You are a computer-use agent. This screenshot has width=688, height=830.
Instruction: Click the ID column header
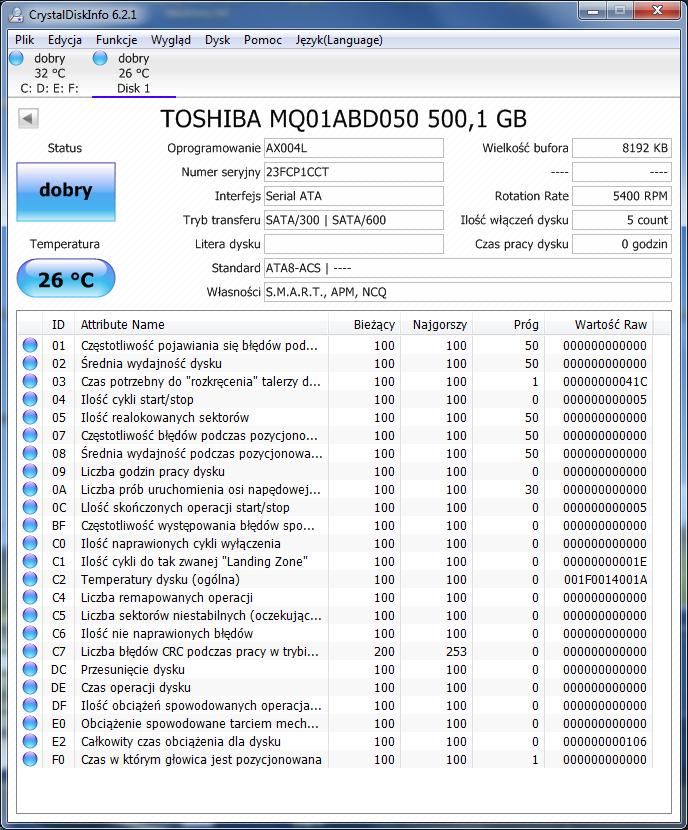[58, 324]
